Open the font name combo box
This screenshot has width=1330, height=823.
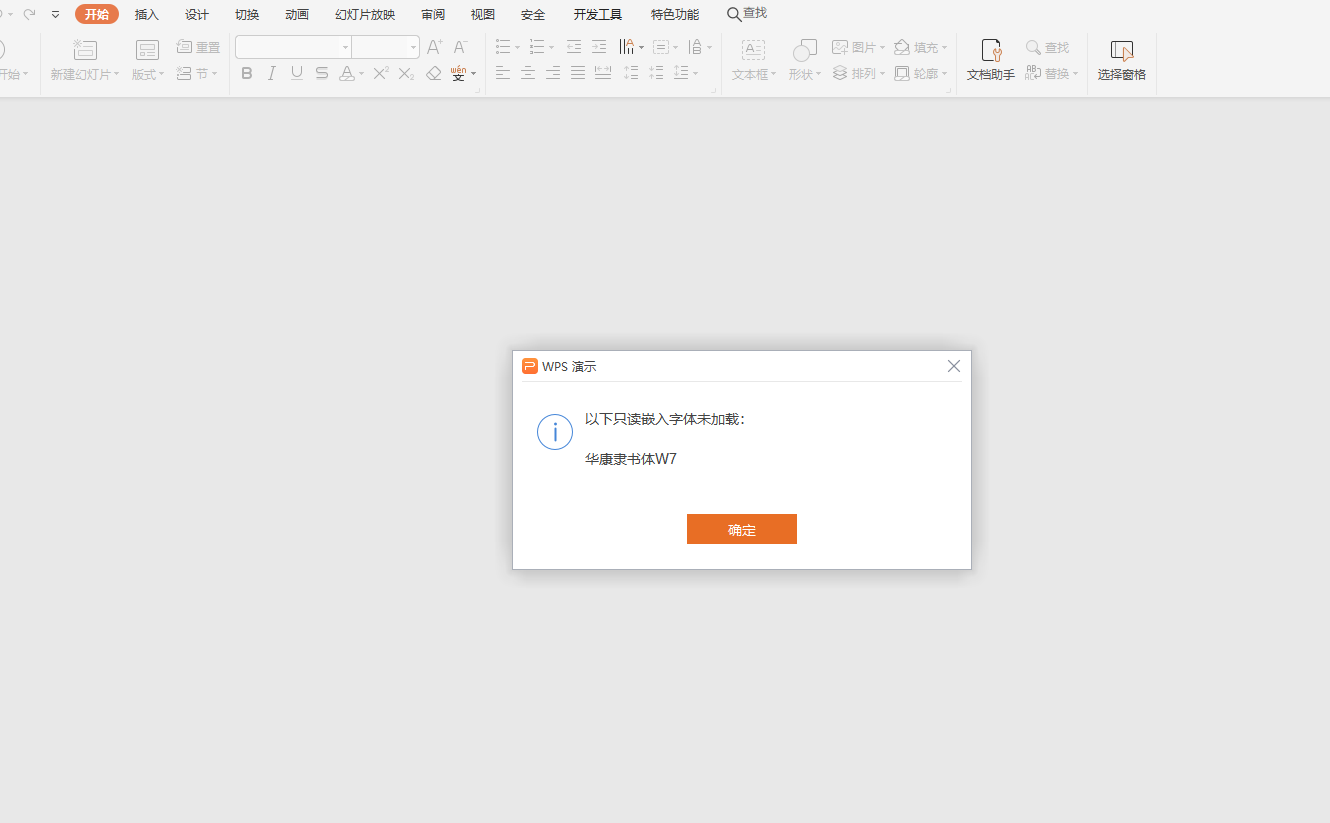(x=293, y=47)
